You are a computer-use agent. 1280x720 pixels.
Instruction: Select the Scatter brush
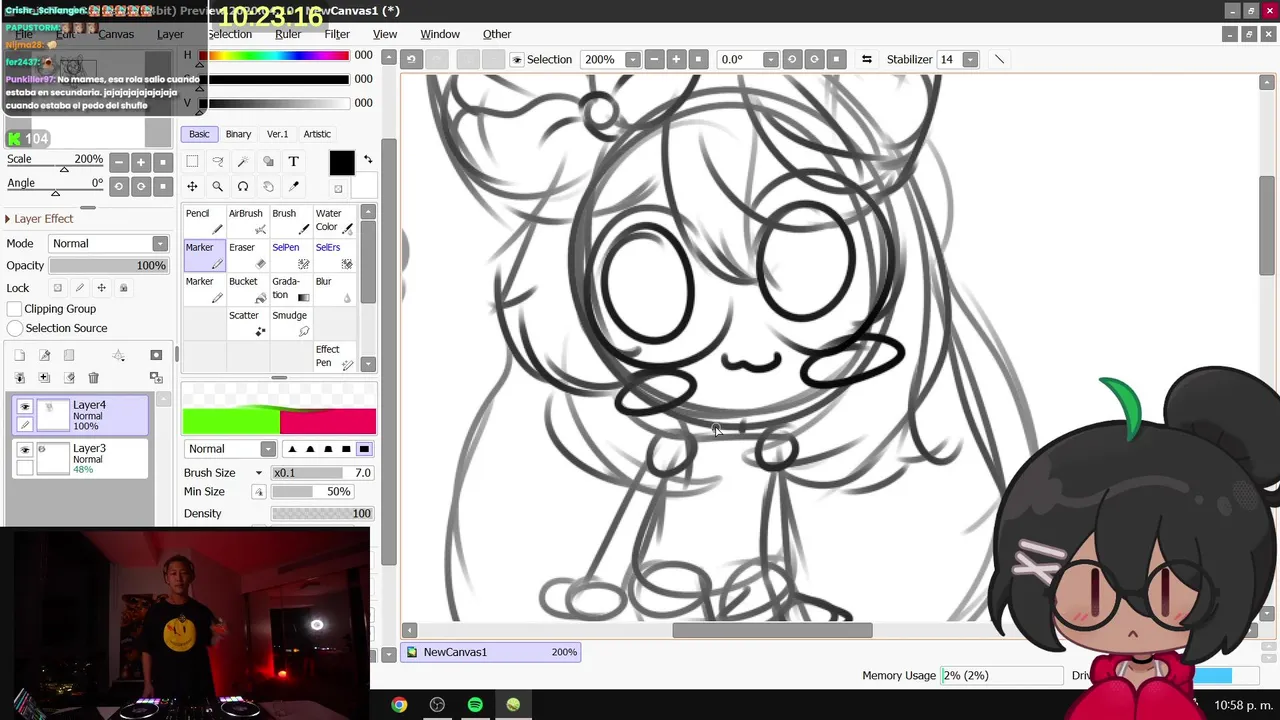(248, 323)
